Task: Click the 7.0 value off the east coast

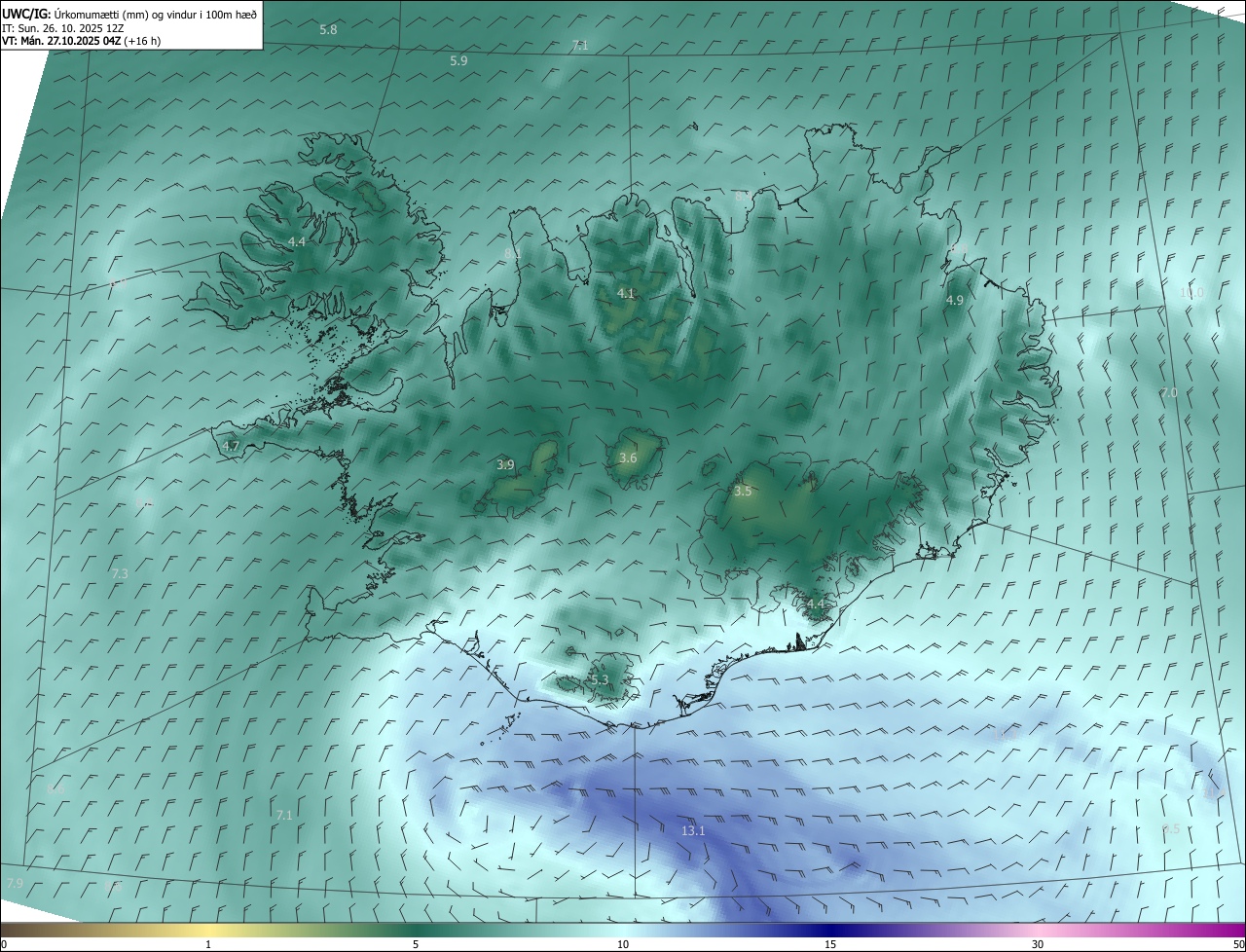Action: click(1169, 393)
